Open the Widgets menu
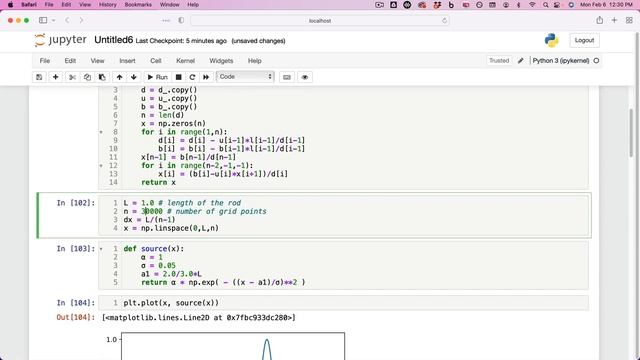This screenshot has height=360, width=640. 221,61
